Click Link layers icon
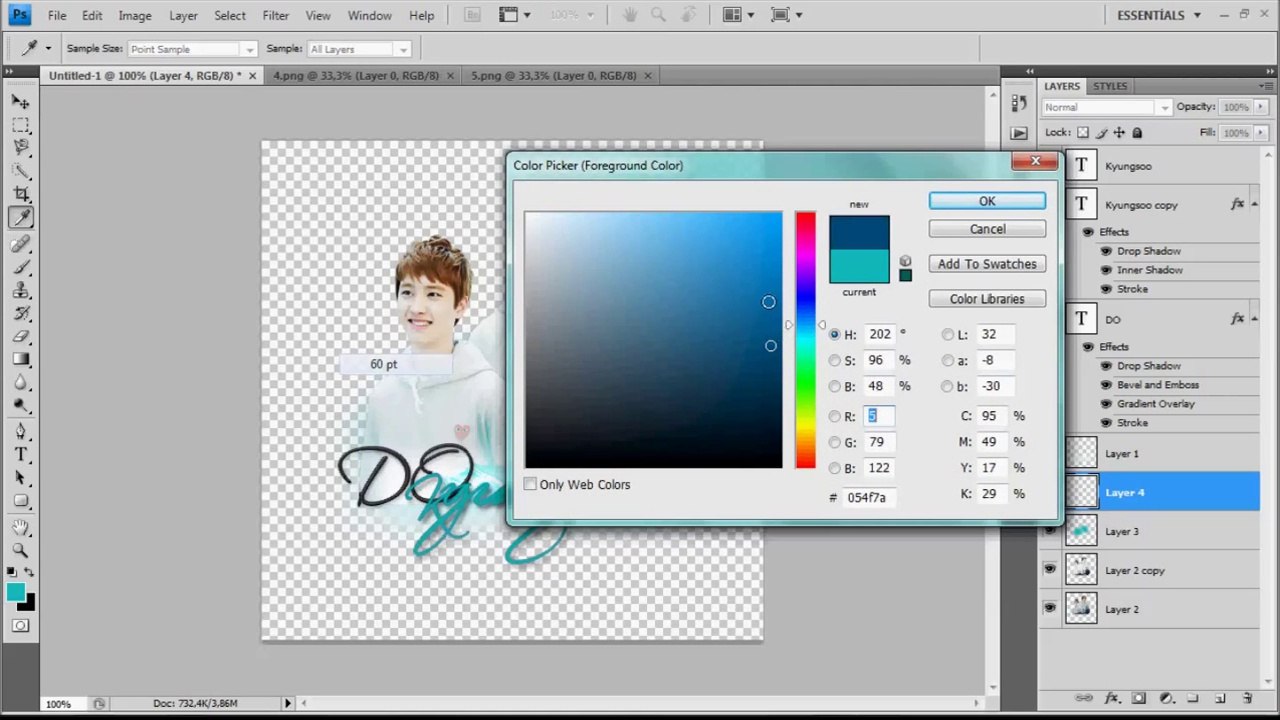Screen dimensions: 1280x720 1084,698
